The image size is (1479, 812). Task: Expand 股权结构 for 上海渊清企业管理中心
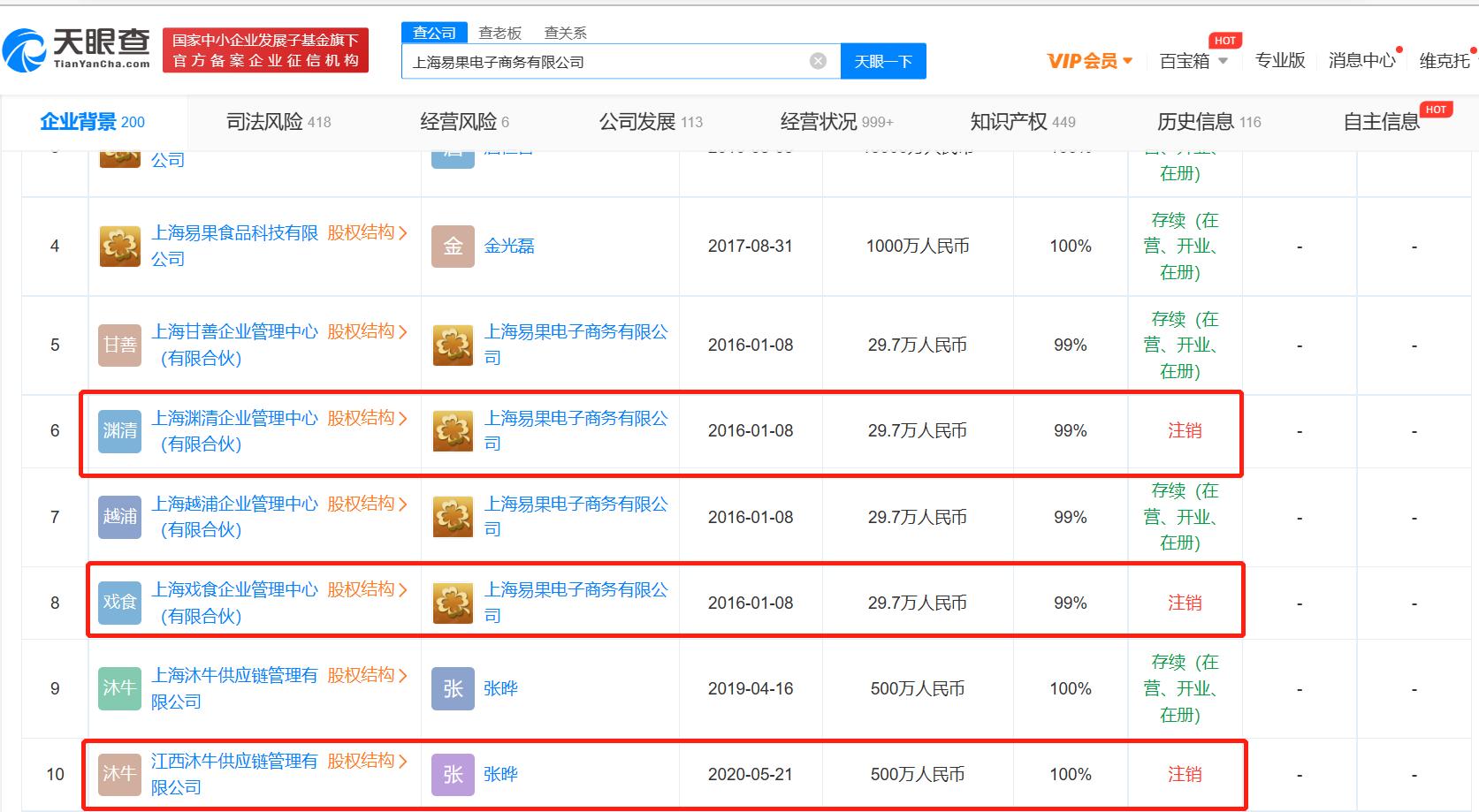click(367, 418)
